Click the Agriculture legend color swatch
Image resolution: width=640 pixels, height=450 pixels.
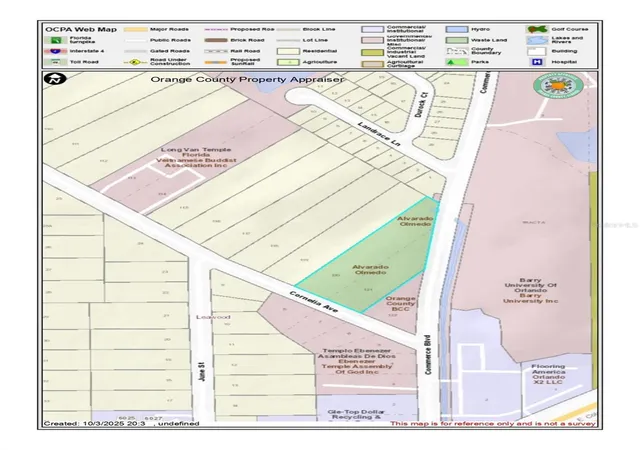pyautogui.click(x=288, y=62)
